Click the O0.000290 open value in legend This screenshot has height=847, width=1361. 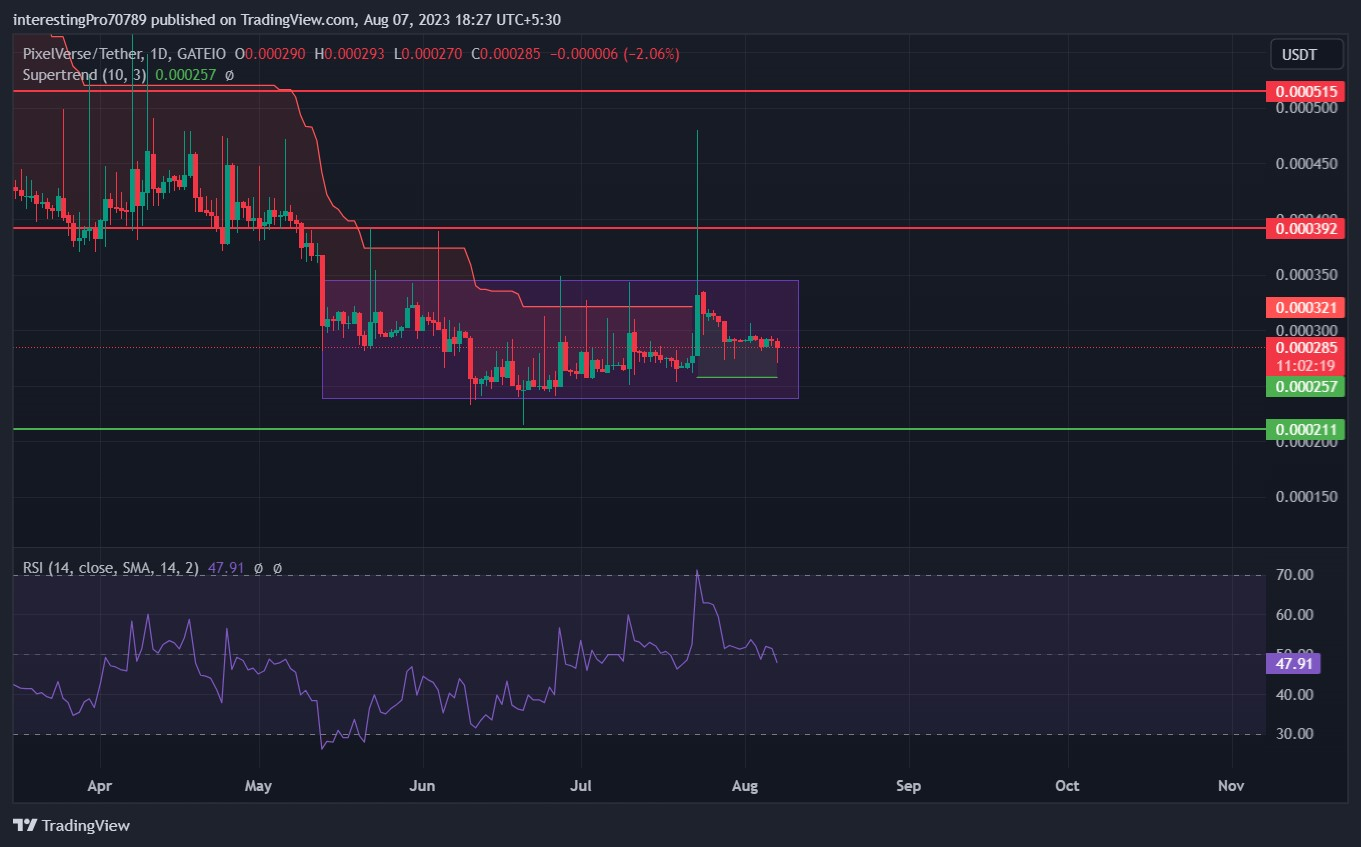(x=270, y=54)
